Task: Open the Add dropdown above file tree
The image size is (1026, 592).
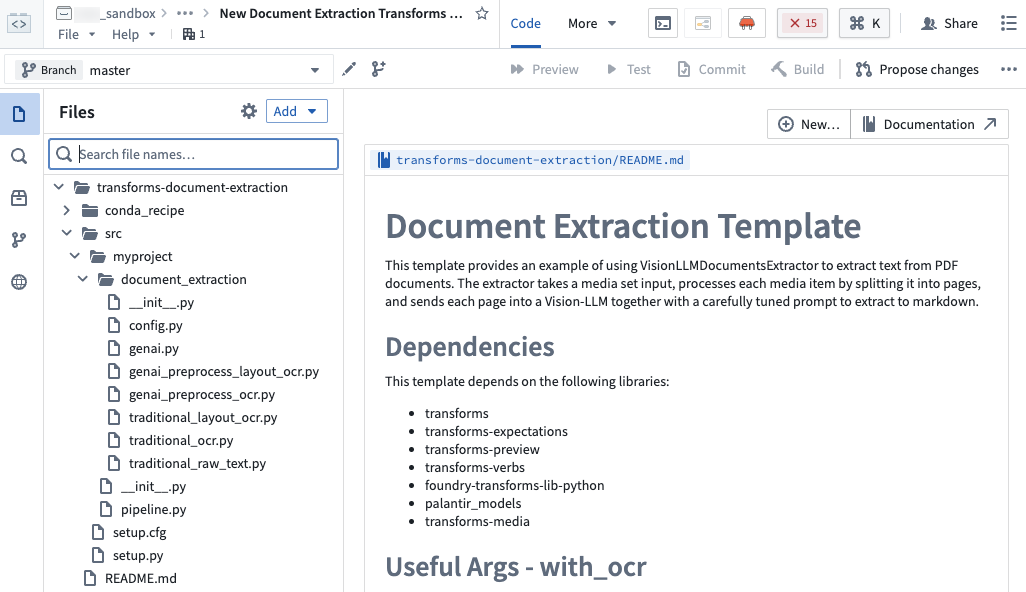Action: pyautogui.click(x=296, y=111)
